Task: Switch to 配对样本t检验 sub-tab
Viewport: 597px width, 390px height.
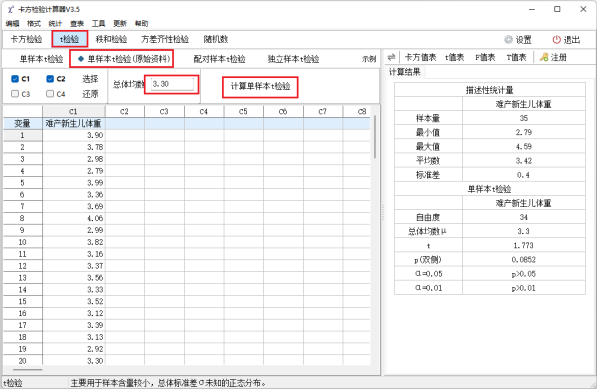Action: pos(219,59)
